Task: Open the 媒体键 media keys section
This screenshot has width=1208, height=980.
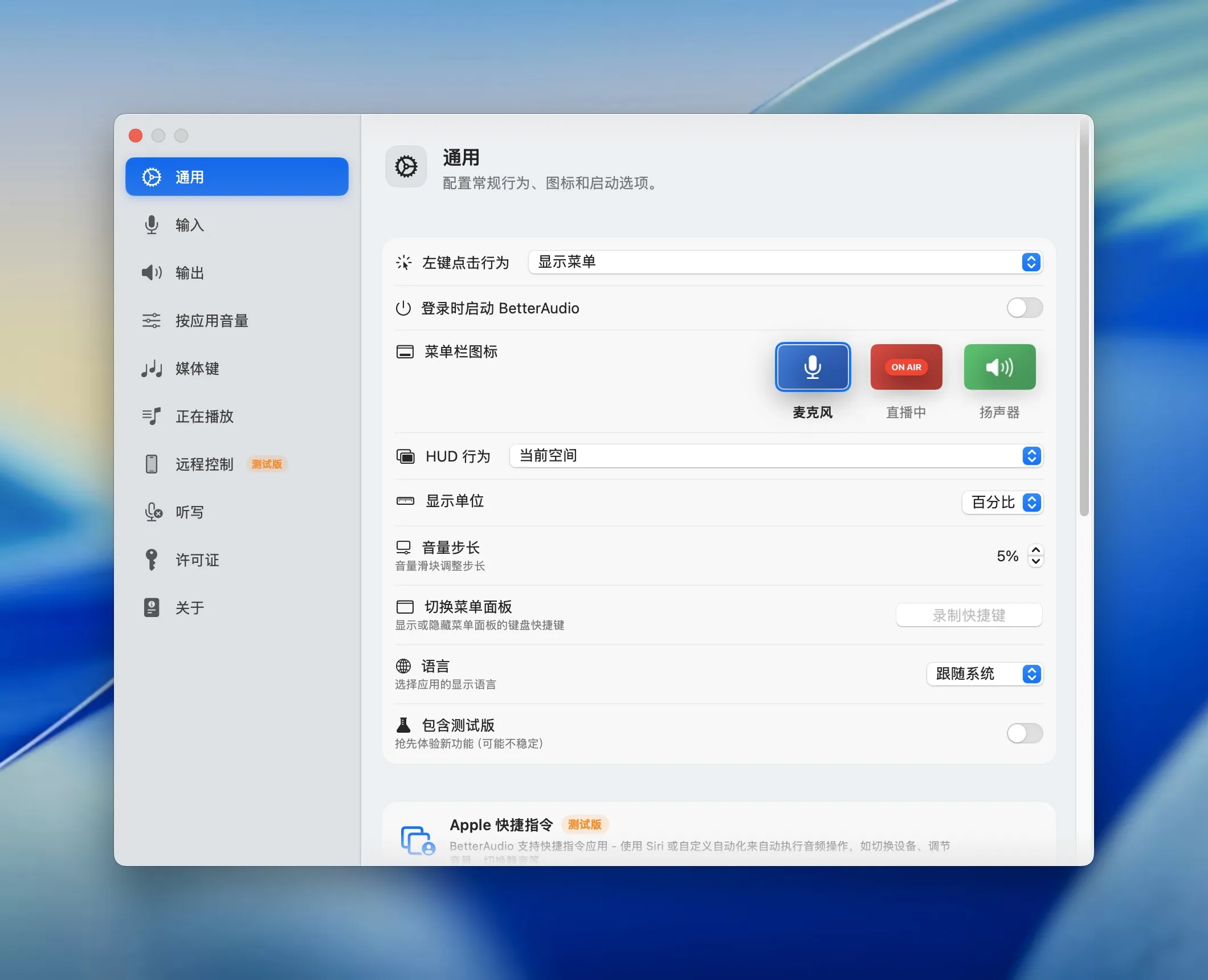Action: tap(197, 369)
